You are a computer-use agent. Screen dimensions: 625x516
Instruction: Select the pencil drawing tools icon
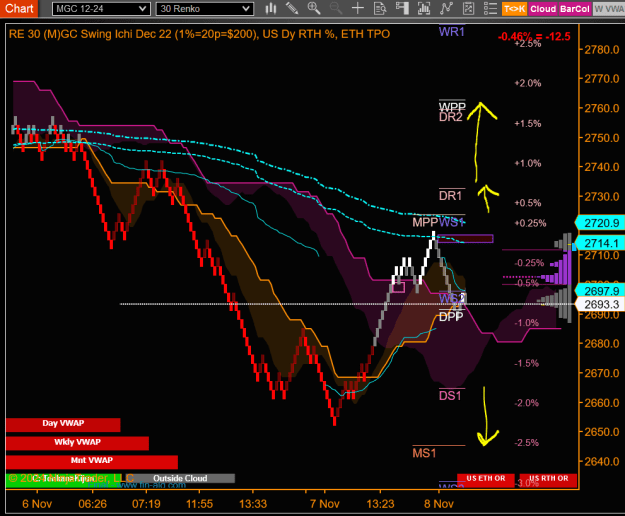292,8
